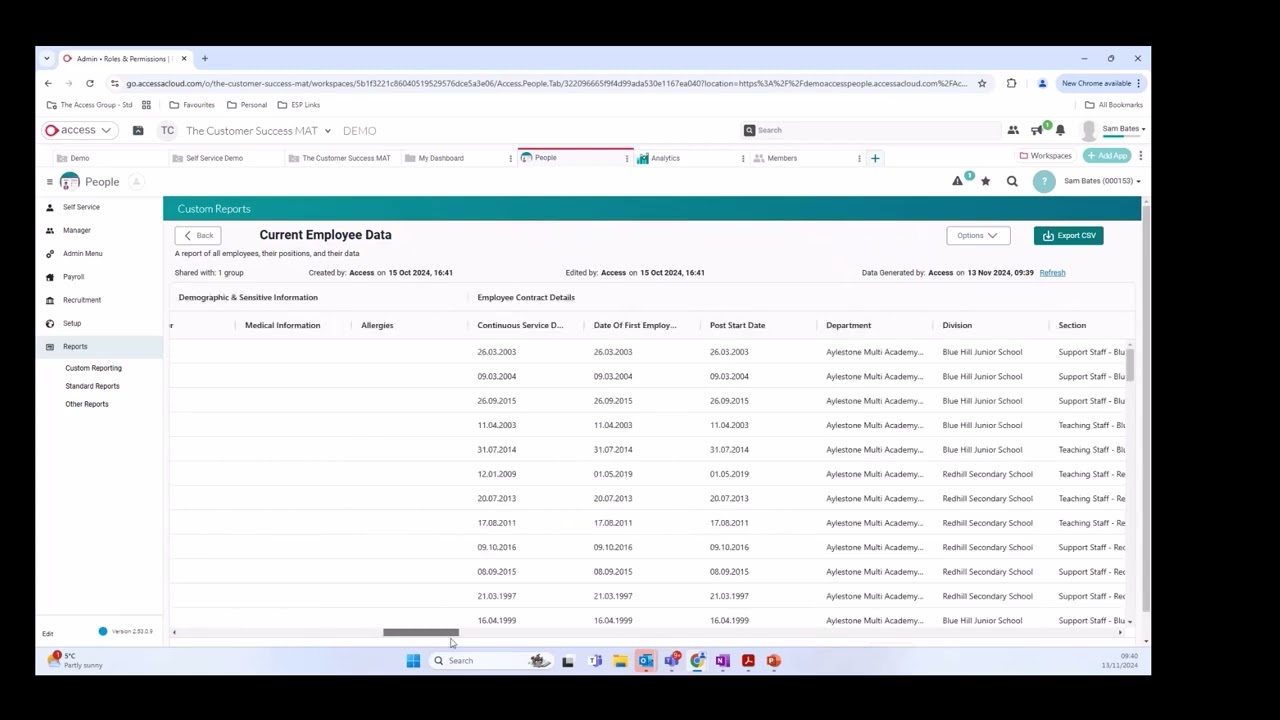Click the horizontal scrollbar right arrow
Viewport: 1280px width, 720px height.
tap(1120, 632)
